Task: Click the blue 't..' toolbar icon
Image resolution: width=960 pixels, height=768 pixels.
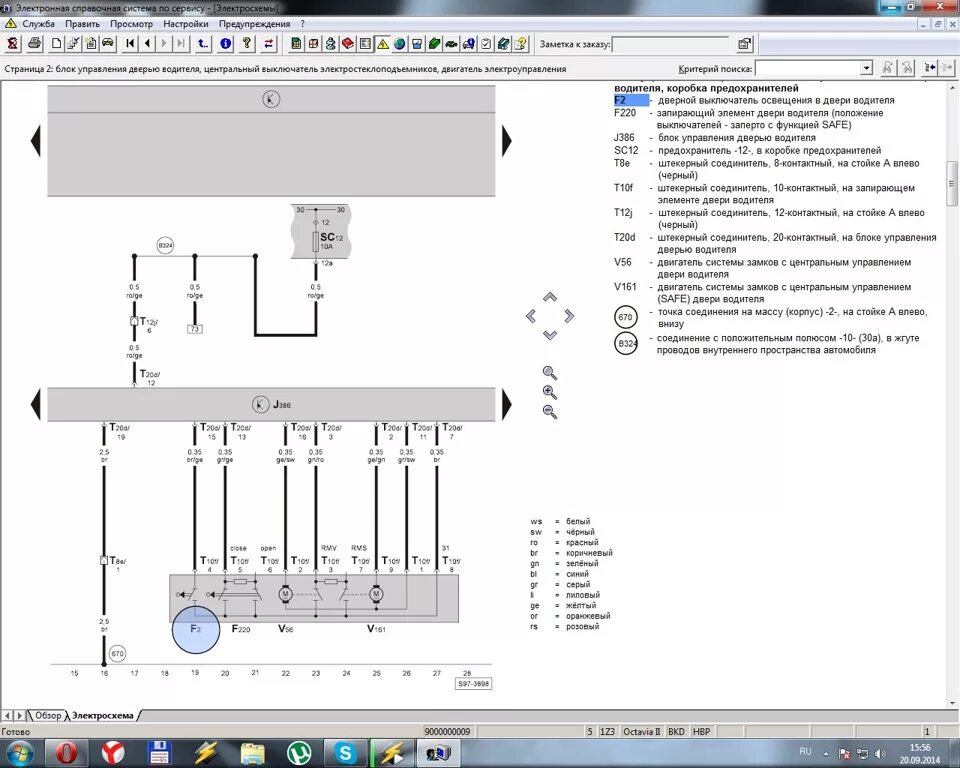Action: pos(203,43)
